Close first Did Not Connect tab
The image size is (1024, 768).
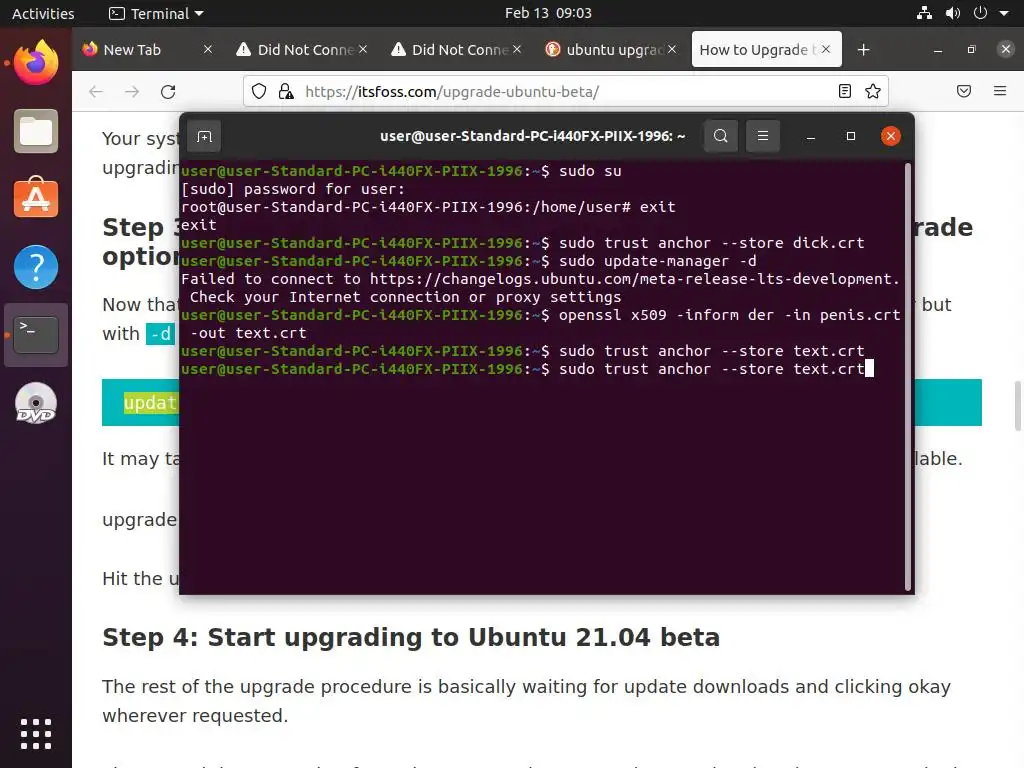coord(363,50)
